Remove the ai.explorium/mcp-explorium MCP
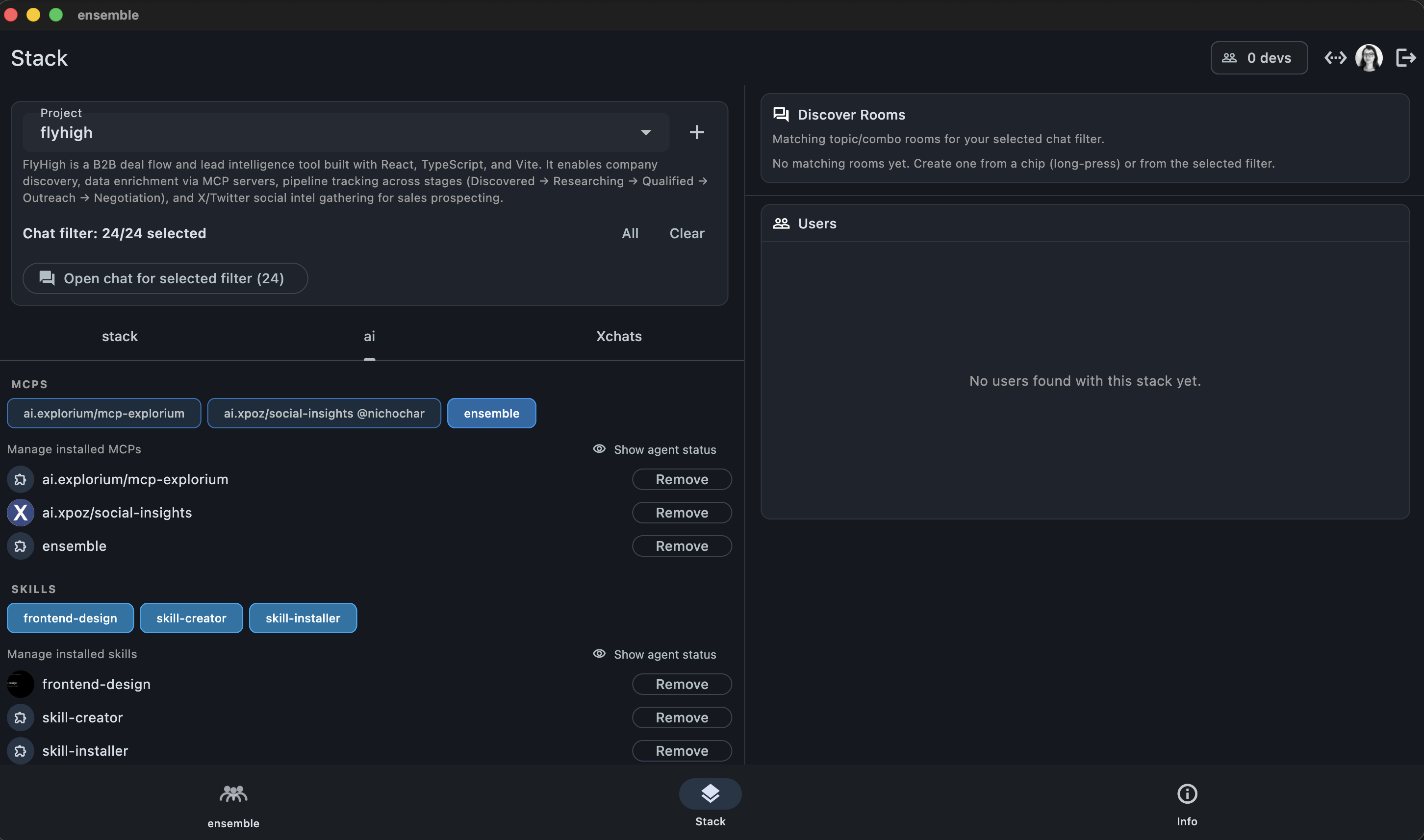Screen dimensions: 1424x840 click(681, 479)
